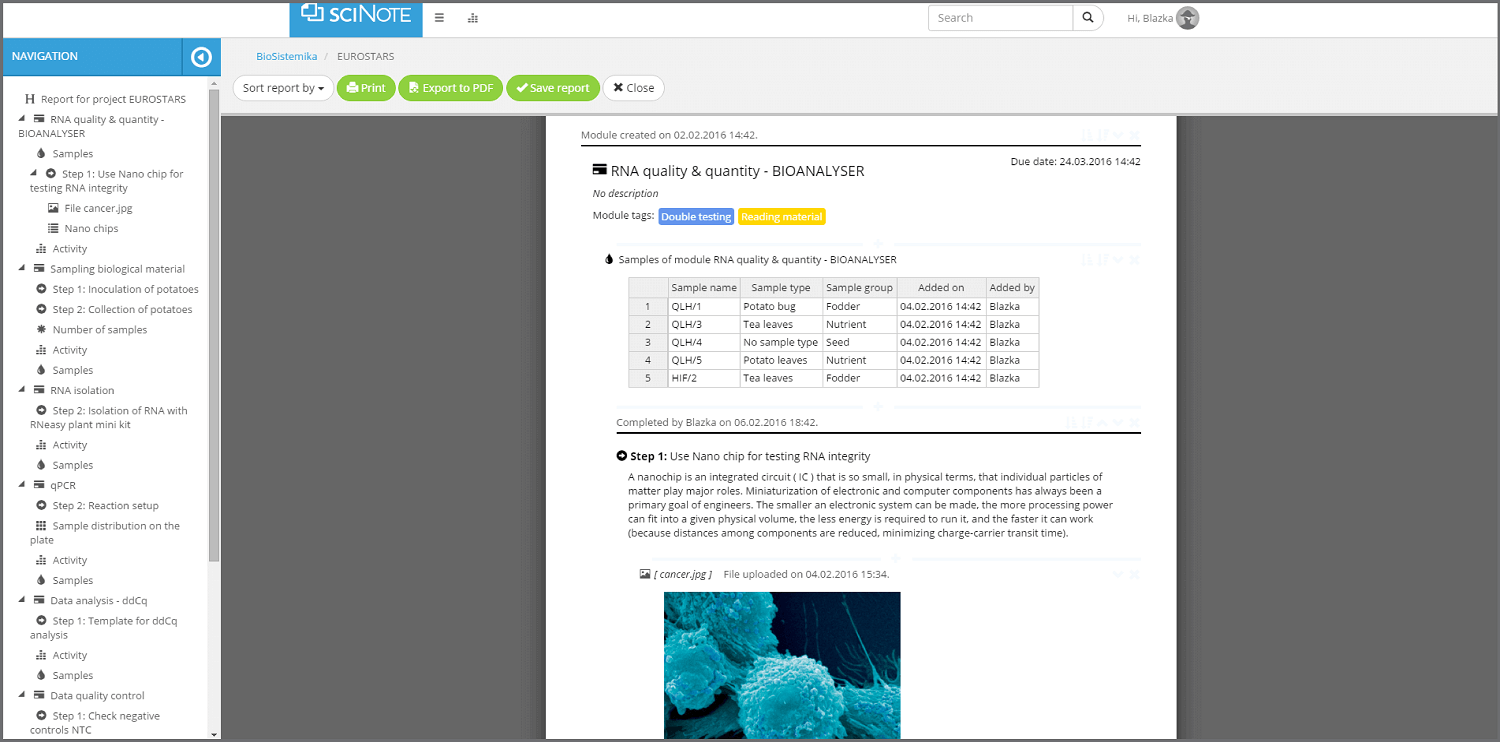Open the BioSistemika breadcrumb link
The height and width of the screenshot is (742, 1500).
pyautogui.click(x=287, y=57)
